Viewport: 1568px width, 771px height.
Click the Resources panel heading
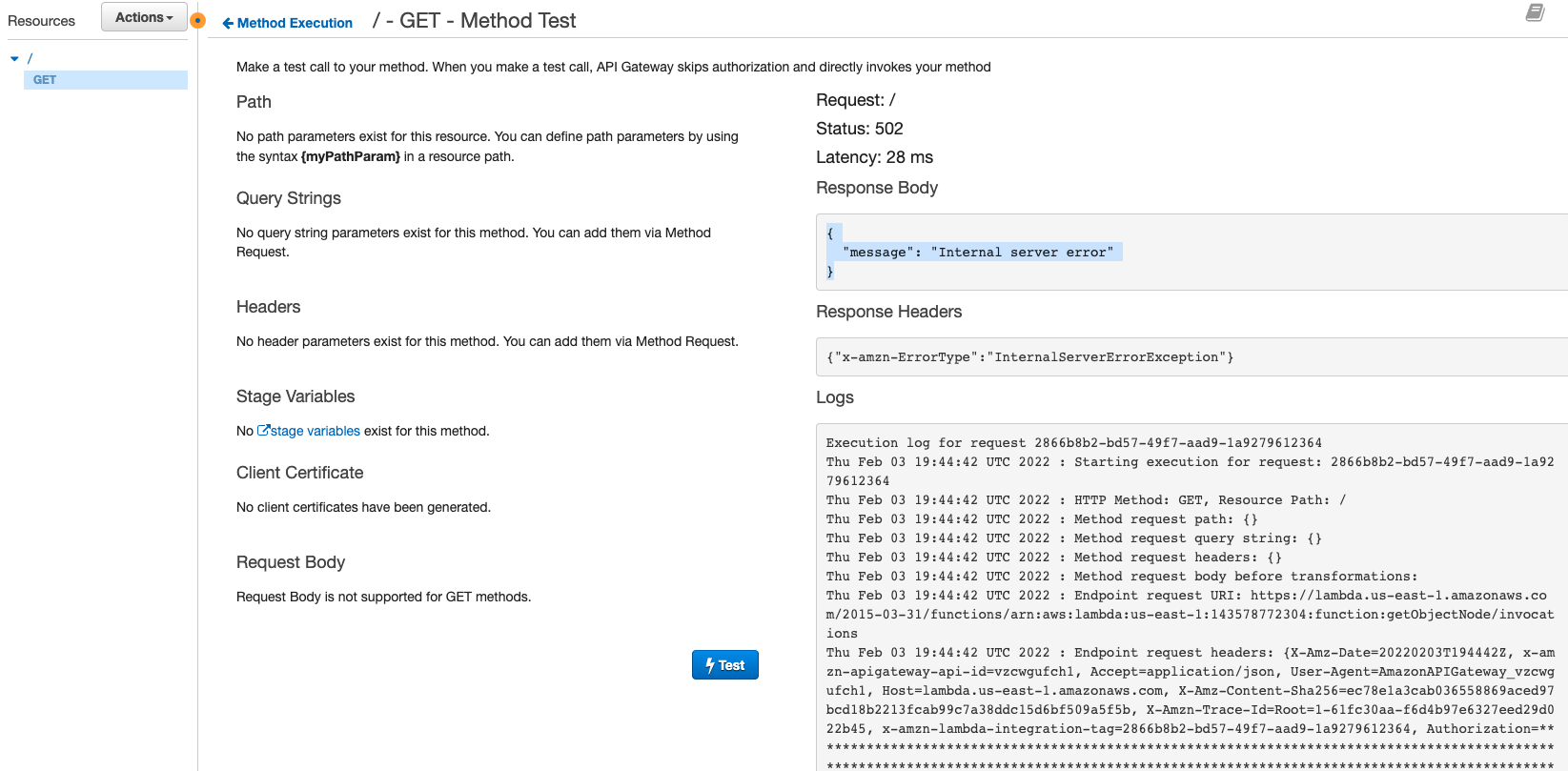(41, 21)
